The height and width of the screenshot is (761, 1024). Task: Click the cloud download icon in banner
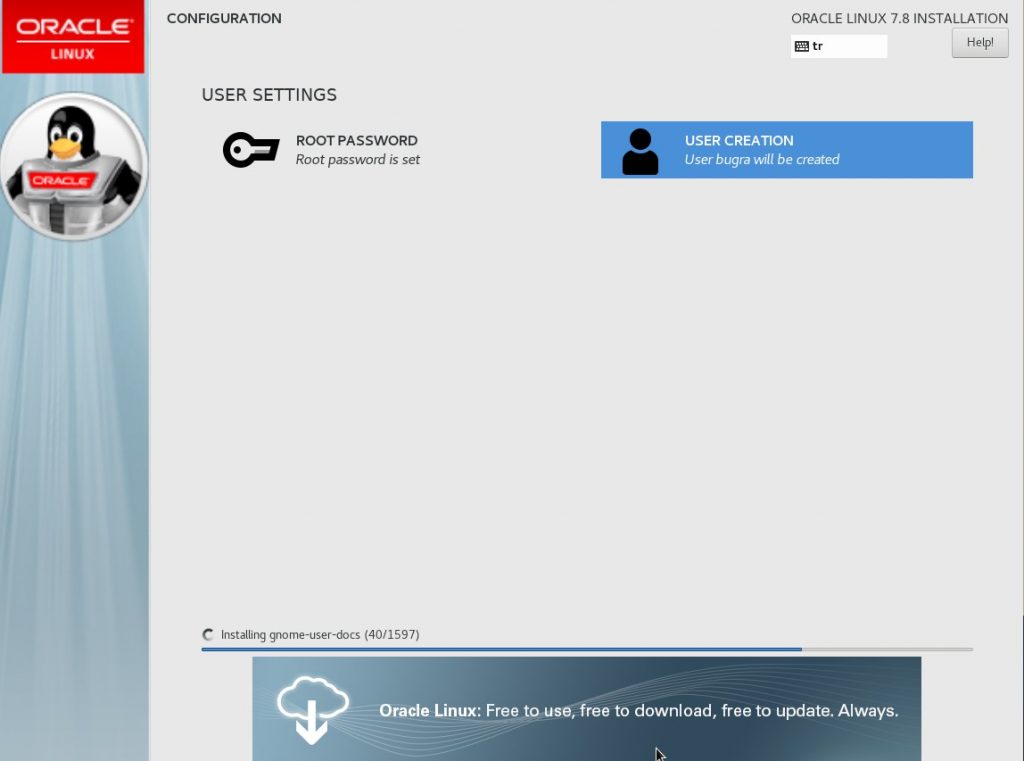312,710
